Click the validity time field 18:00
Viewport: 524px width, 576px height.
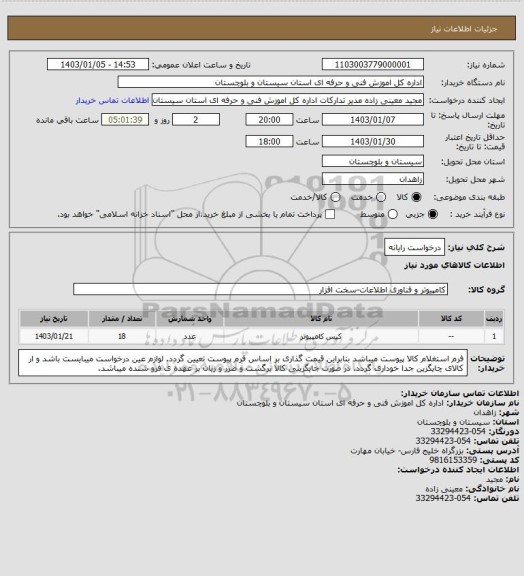pyautogui.click(x=269, y=141)
